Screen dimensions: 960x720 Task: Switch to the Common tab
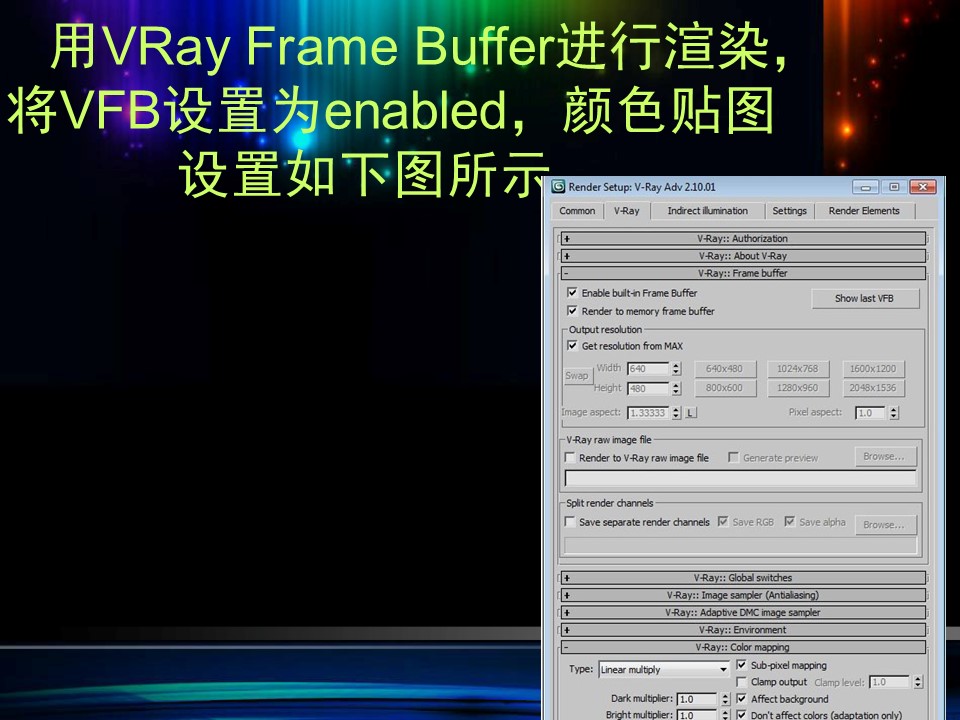577,211
